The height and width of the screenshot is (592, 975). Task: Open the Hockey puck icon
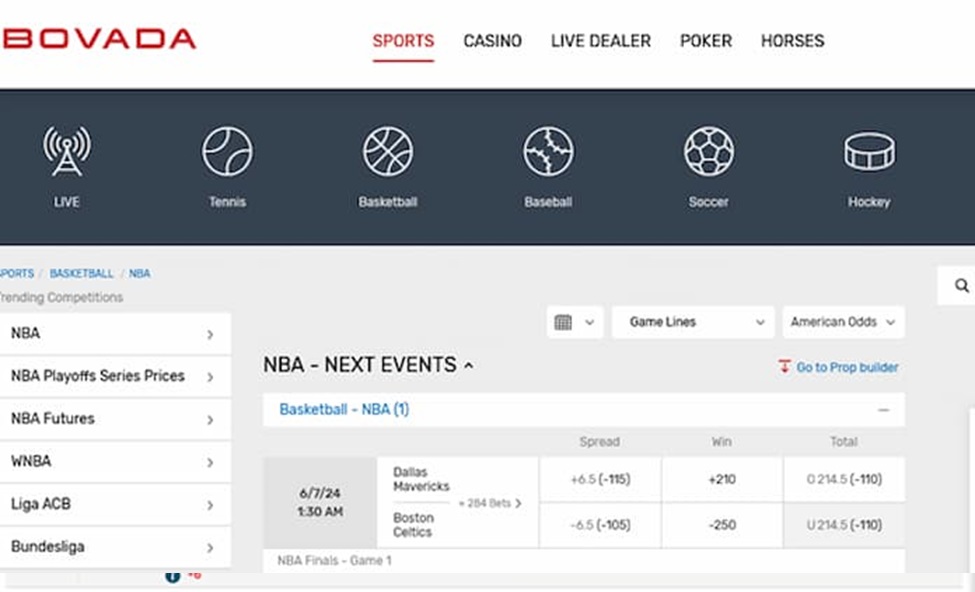pyautogui.click(x=869, y=152)
